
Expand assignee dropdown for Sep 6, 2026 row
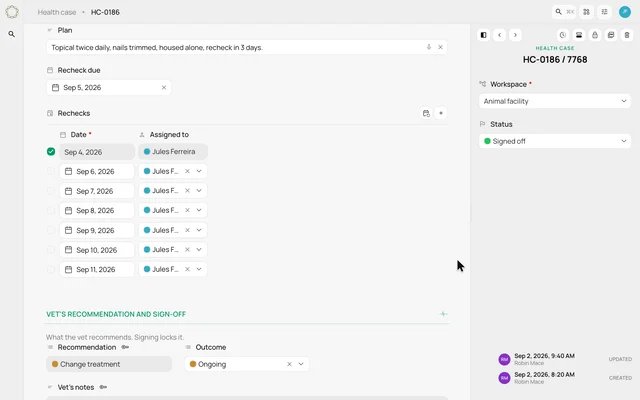[199, 171]
